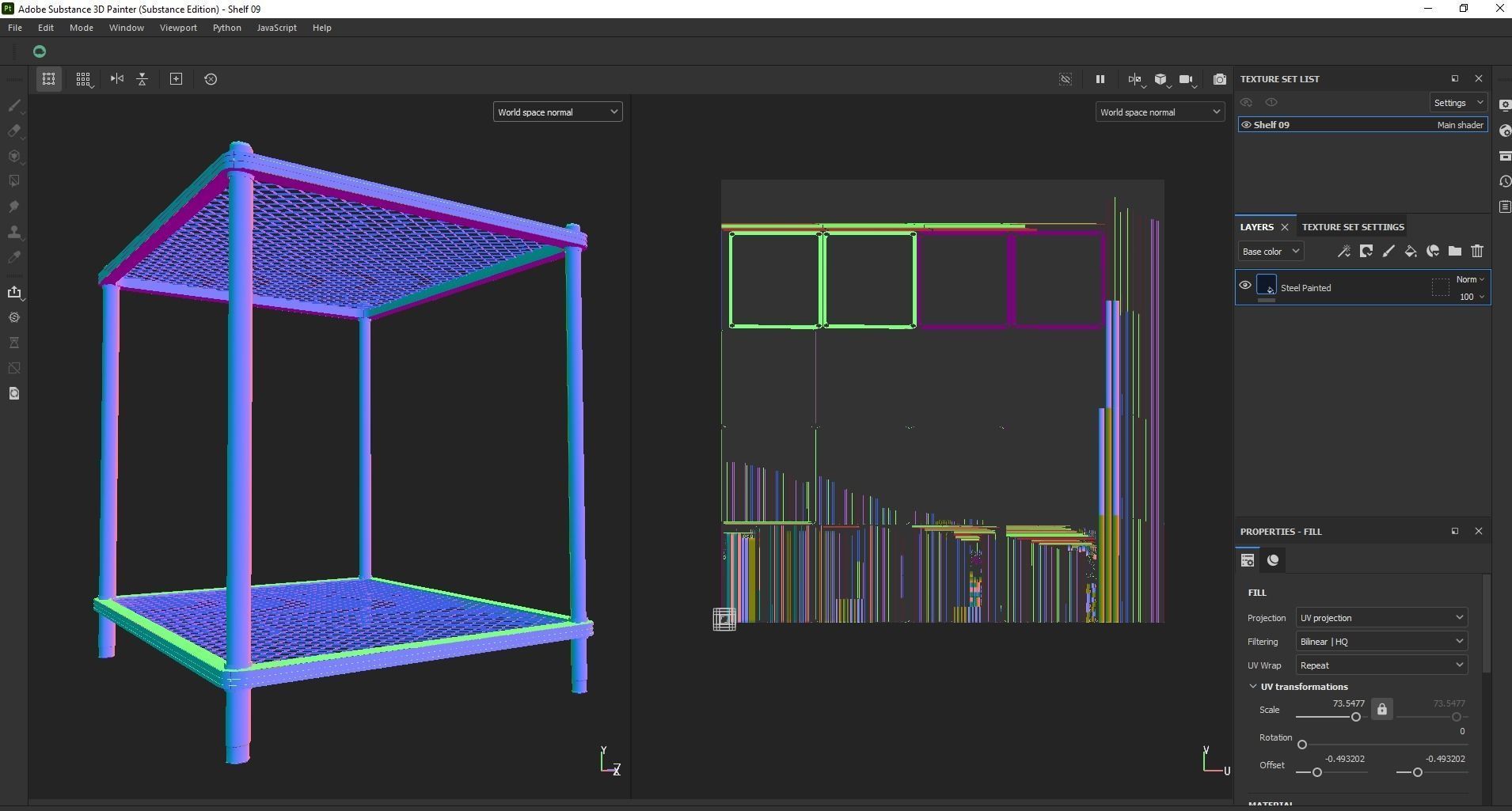Add a smart material from Layers toolbar
1512x811 pixels.
(1433, 252)
